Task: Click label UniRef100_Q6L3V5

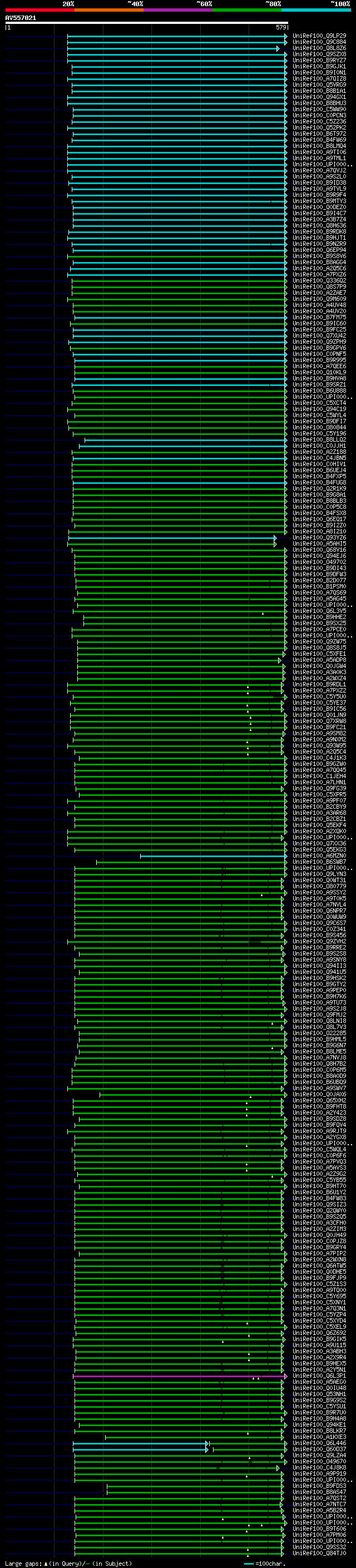Action: (x=319, y=611)
